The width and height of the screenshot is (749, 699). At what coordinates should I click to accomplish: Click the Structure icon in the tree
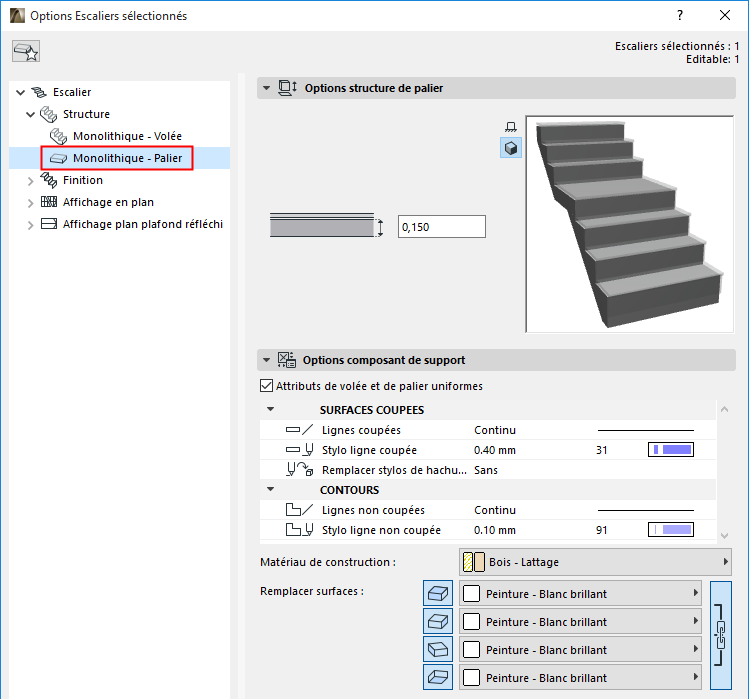(48, 114)
